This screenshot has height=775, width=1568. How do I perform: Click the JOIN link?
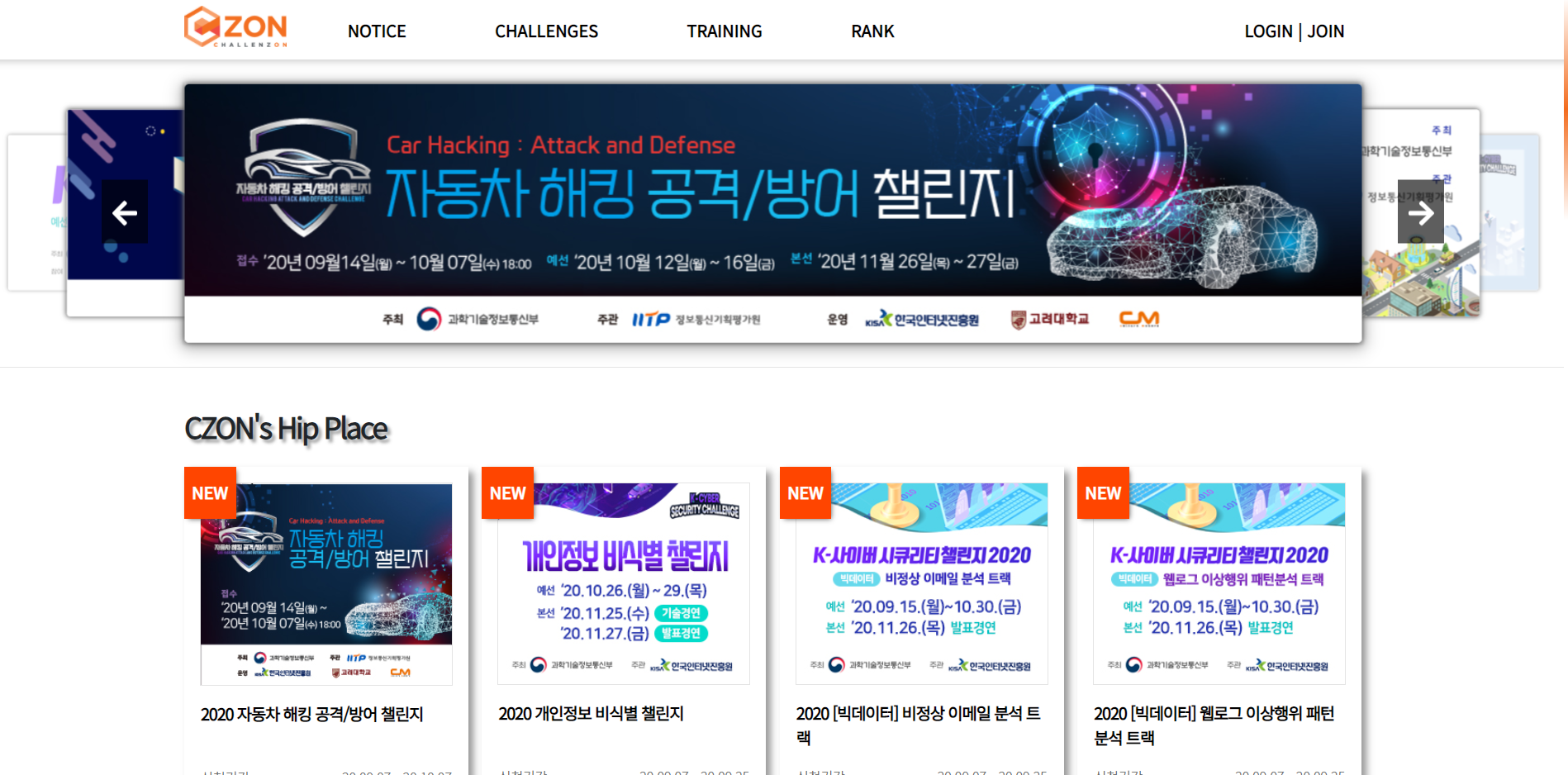(x=1326, y=31)
